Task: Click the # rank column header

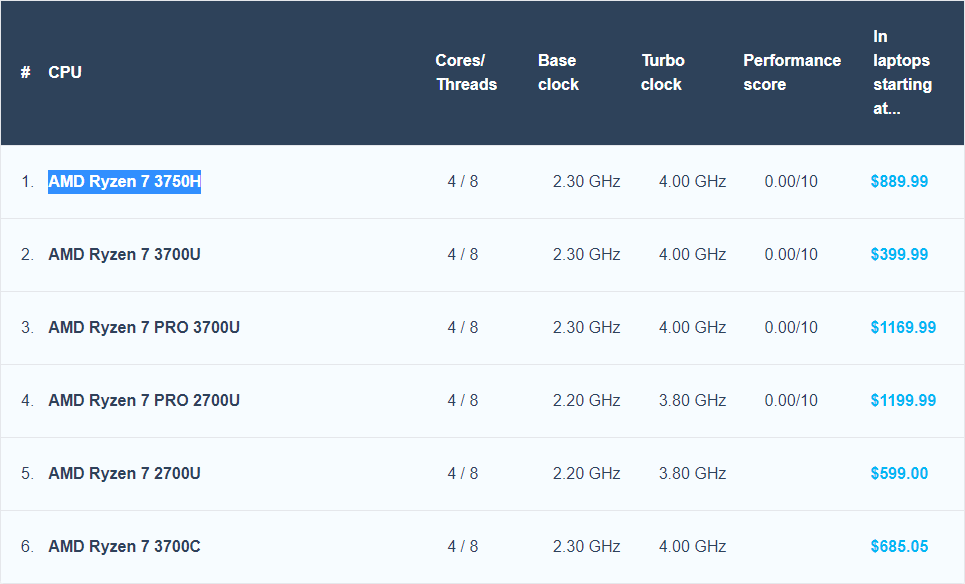Action: click(25, 72)
